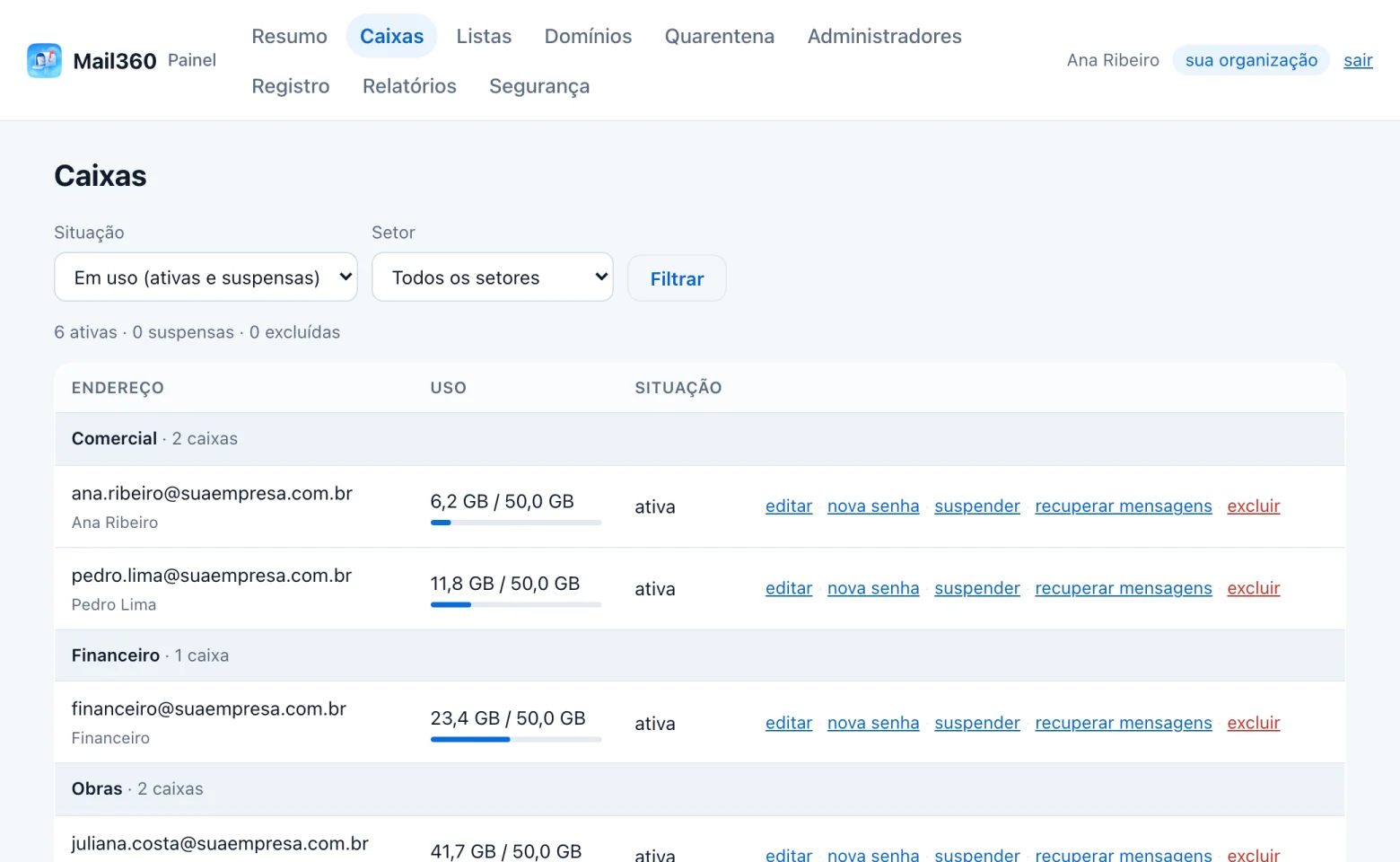
Task: Click recuperar mensagens for pedro.lima mailbox
Action: click(1124, 588)
